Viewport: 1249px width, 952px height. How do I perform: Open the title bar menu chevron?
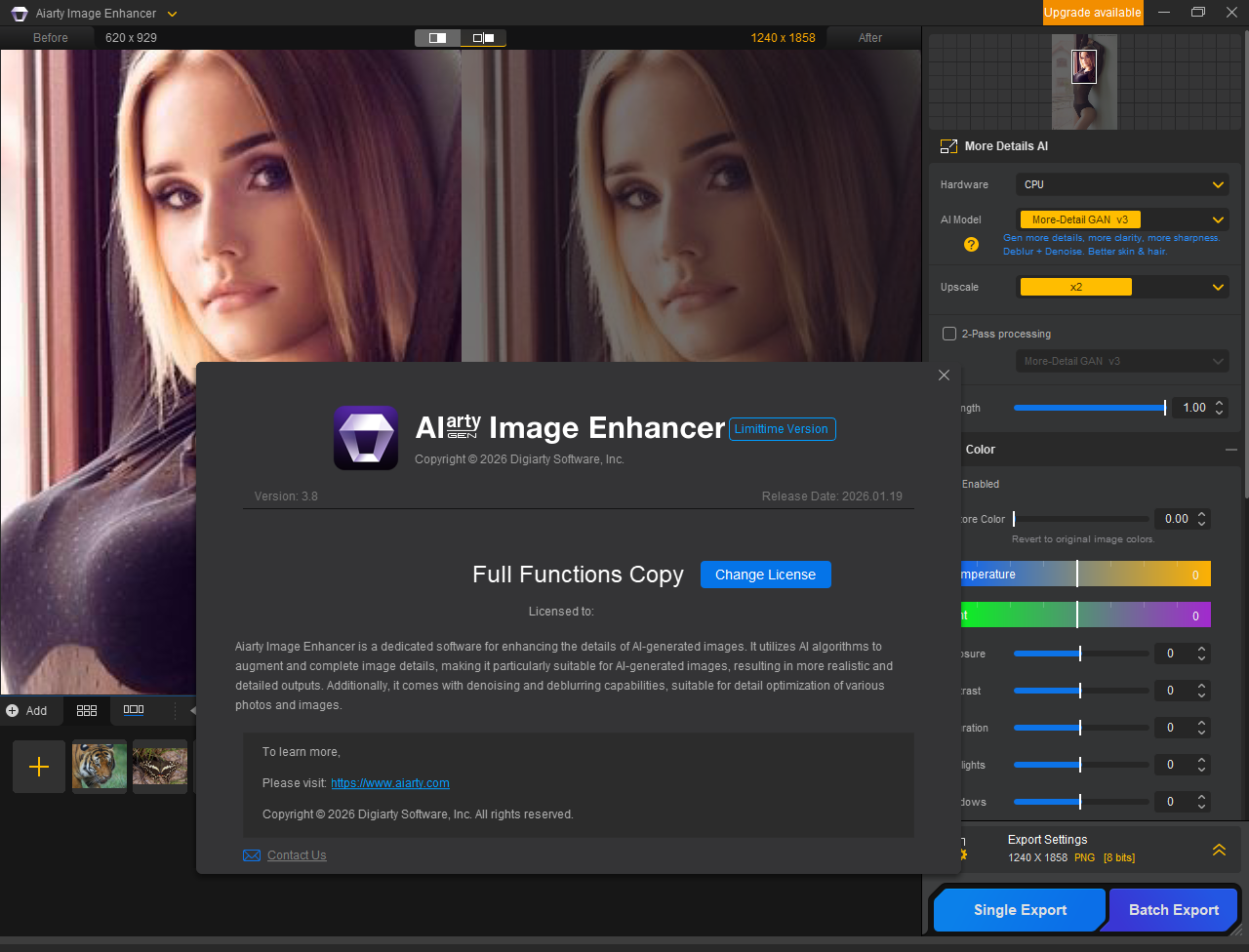pyautogui.click(x=173, y=14)
